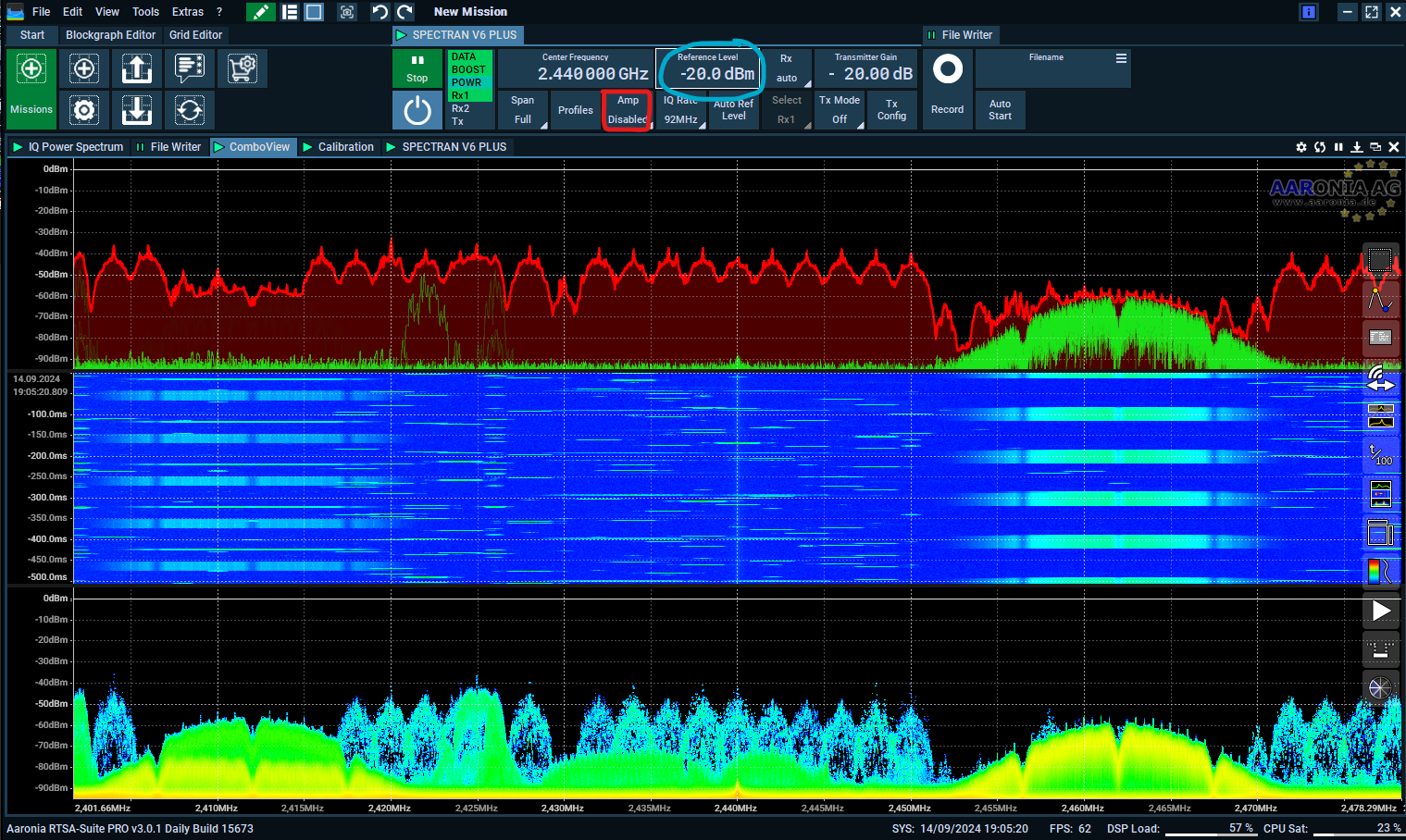Click the upload mission icon
The height and width of the screenshot is (840, 1406).
coord(137,69)
